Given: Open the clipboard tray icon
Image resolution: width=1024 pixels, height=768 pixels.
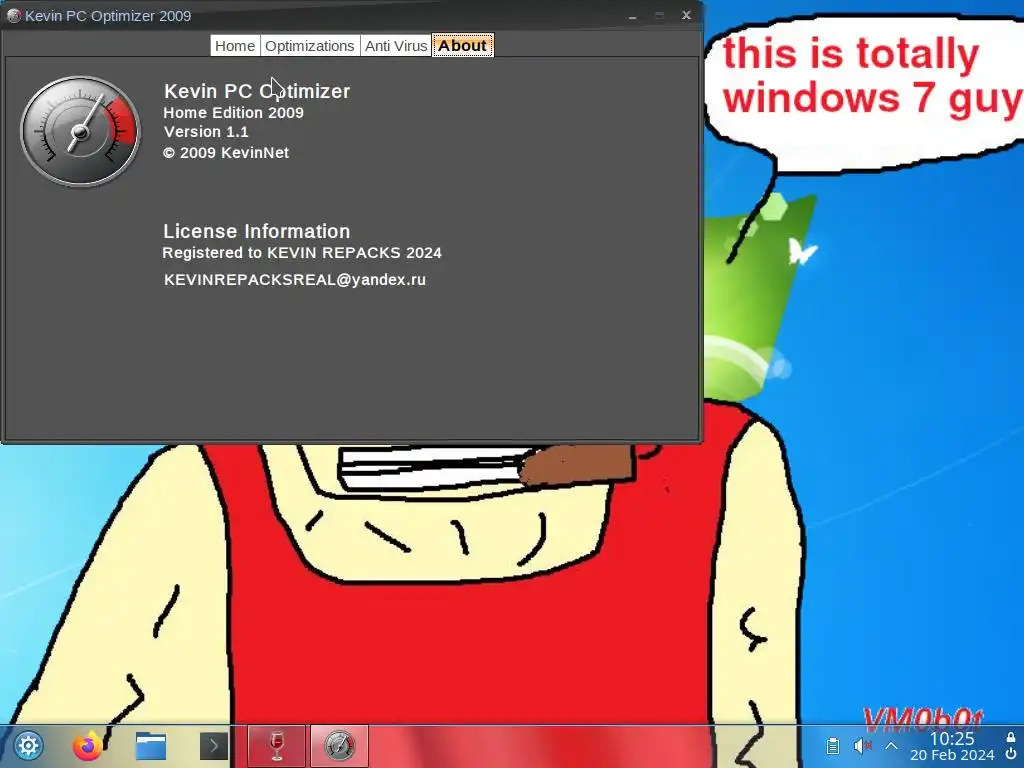Looking at the screenshot, I should [x=833, y=746].
